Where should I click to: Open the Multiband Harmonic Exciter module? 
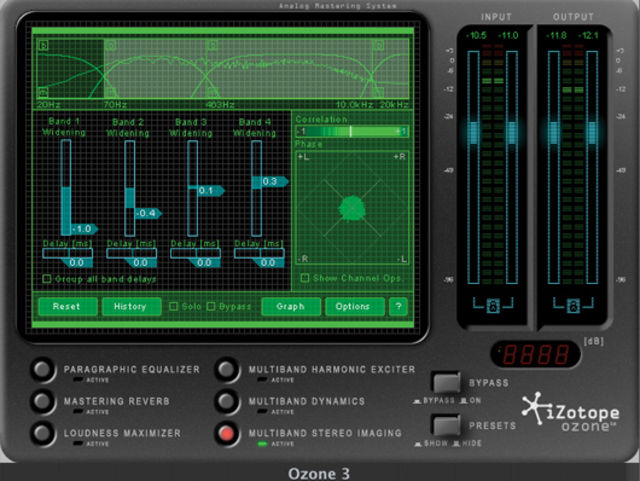coord(227,370)
